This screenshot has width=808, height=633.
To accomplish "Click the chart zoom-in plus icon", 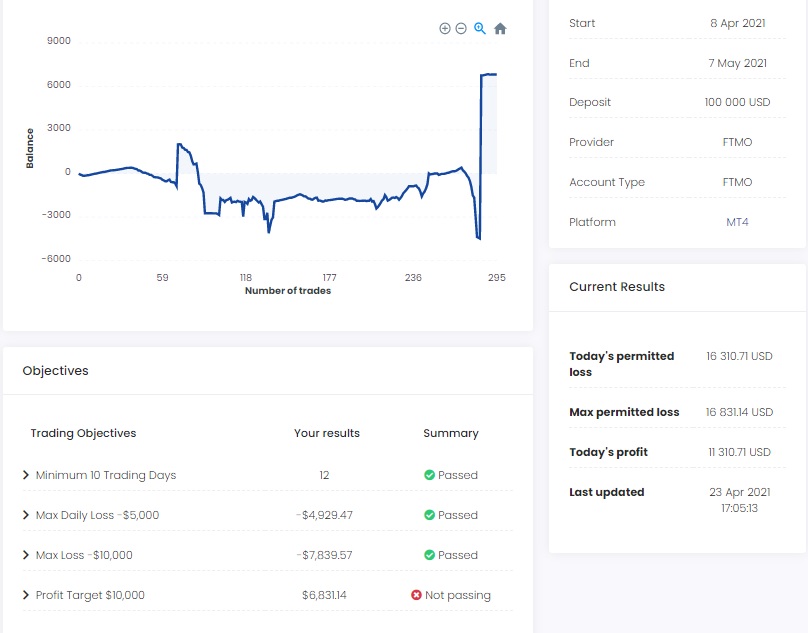I will coord(445,29).
